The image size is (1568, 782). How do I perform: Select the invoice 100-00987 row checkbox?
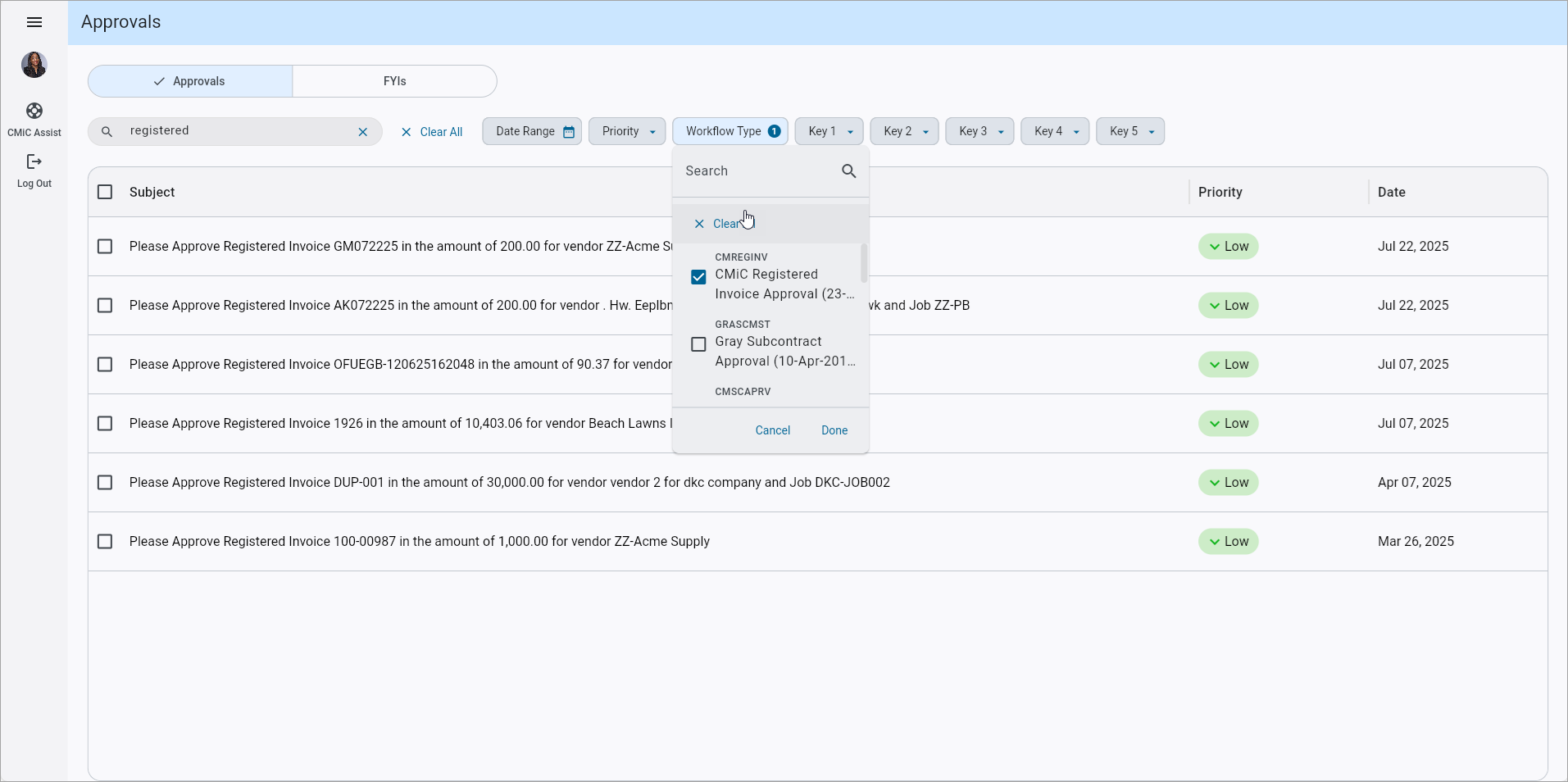pos(105,542)
